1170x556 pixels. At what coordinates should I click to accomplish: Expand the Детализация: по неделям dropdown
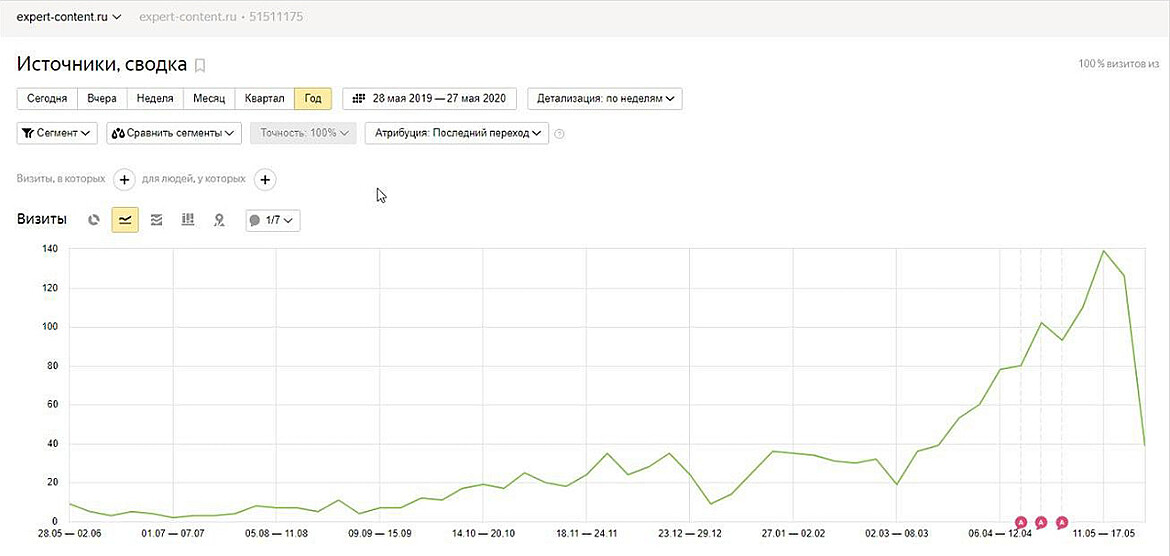pyautogui.click(x=604, y=99)
